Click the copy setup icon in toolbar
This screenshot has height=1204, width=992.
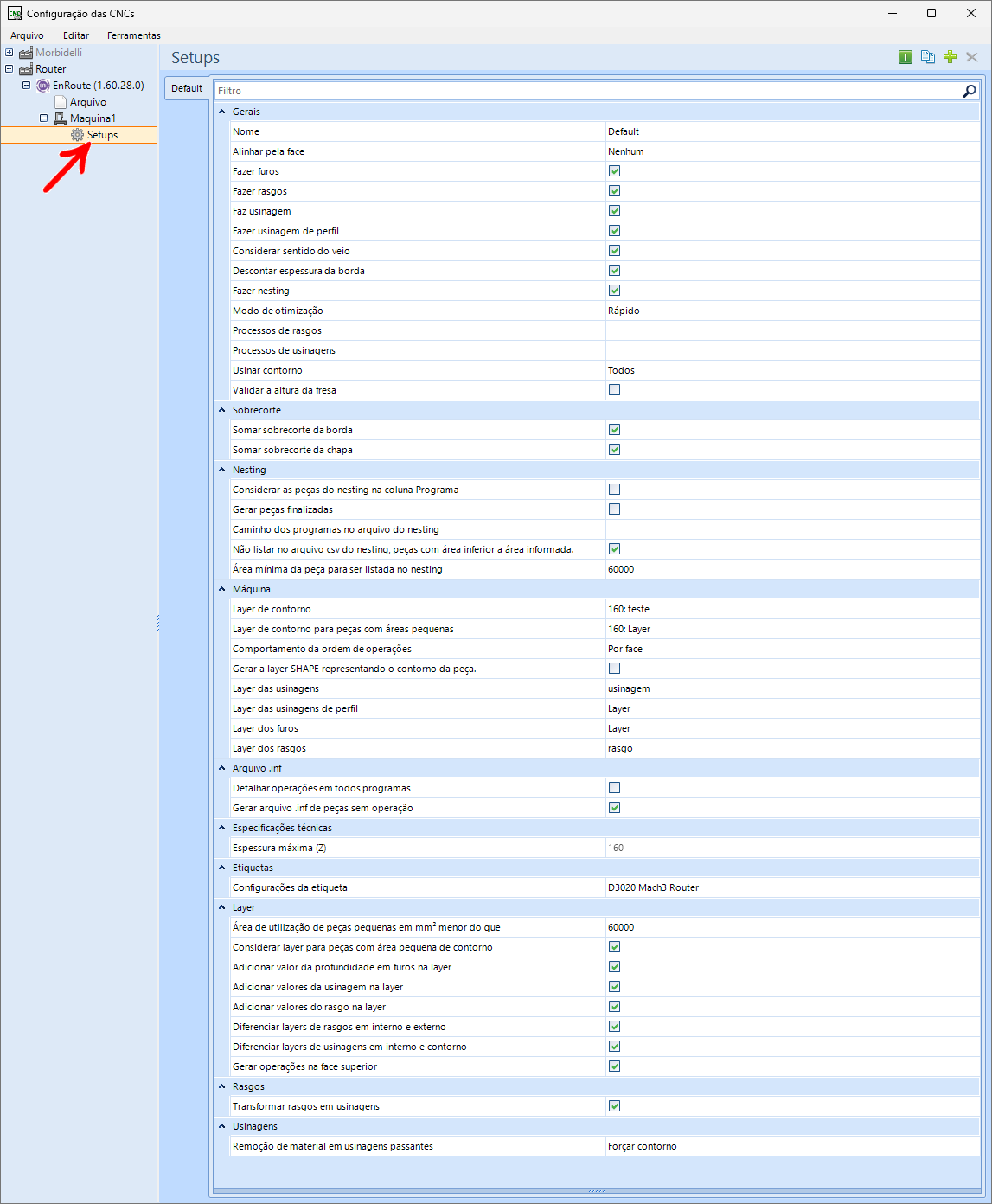pyautogui.click(x=927, y=56)
